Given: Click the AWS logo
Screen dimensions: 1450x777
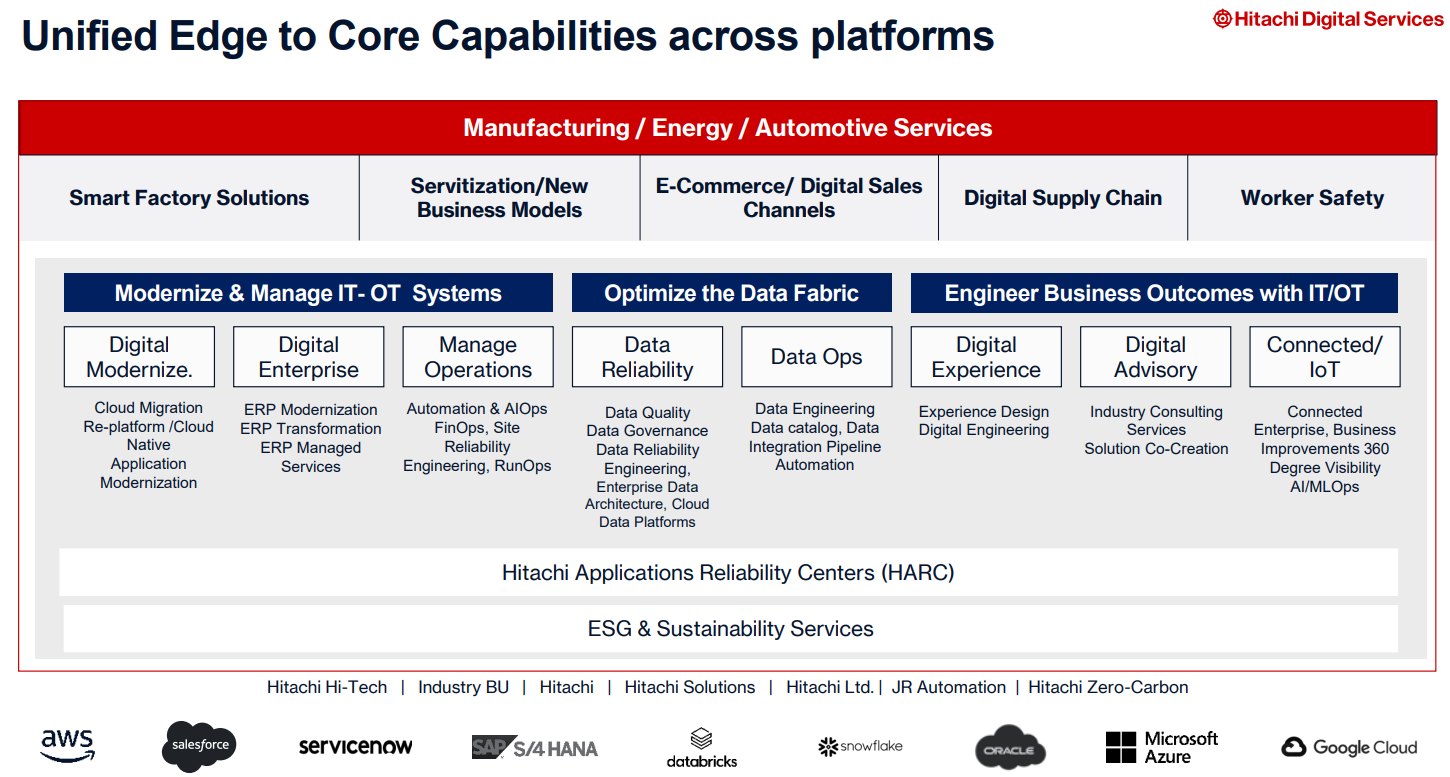Looking at the screenshot, I should point(67,746).
